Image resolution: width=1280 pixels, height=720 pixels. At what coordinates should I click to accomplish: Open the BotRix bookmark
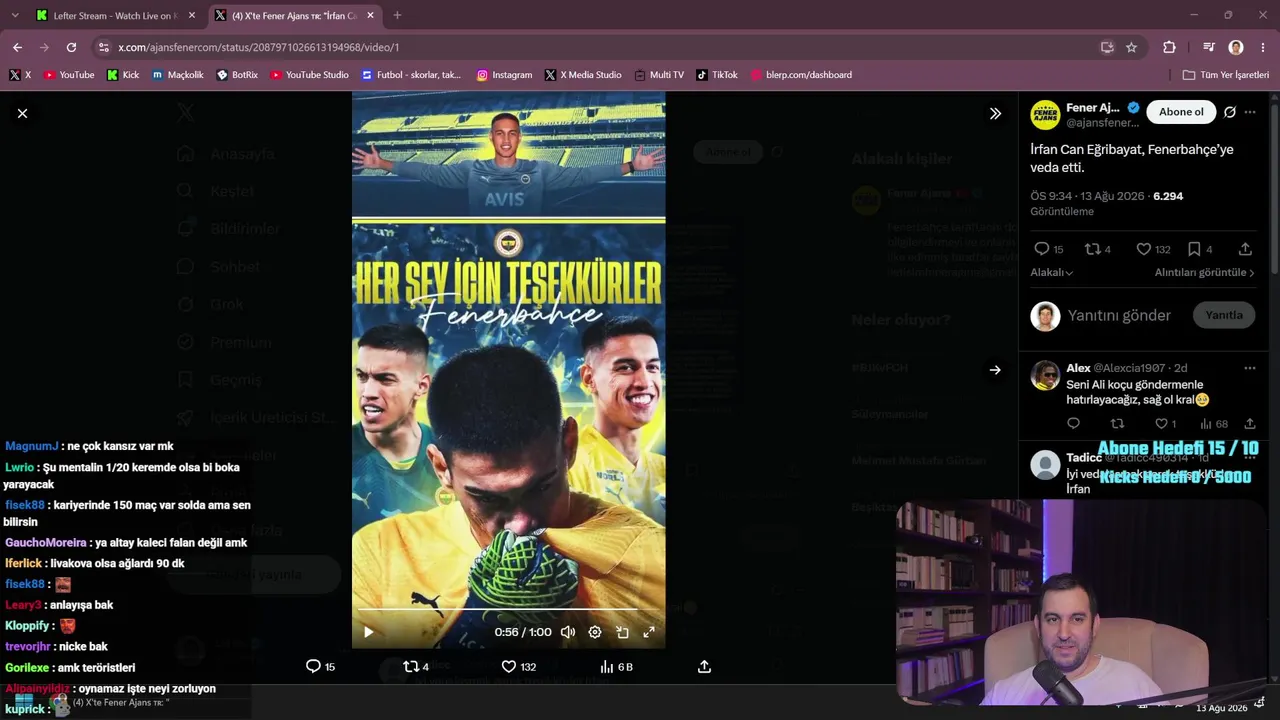coord(237,75)
